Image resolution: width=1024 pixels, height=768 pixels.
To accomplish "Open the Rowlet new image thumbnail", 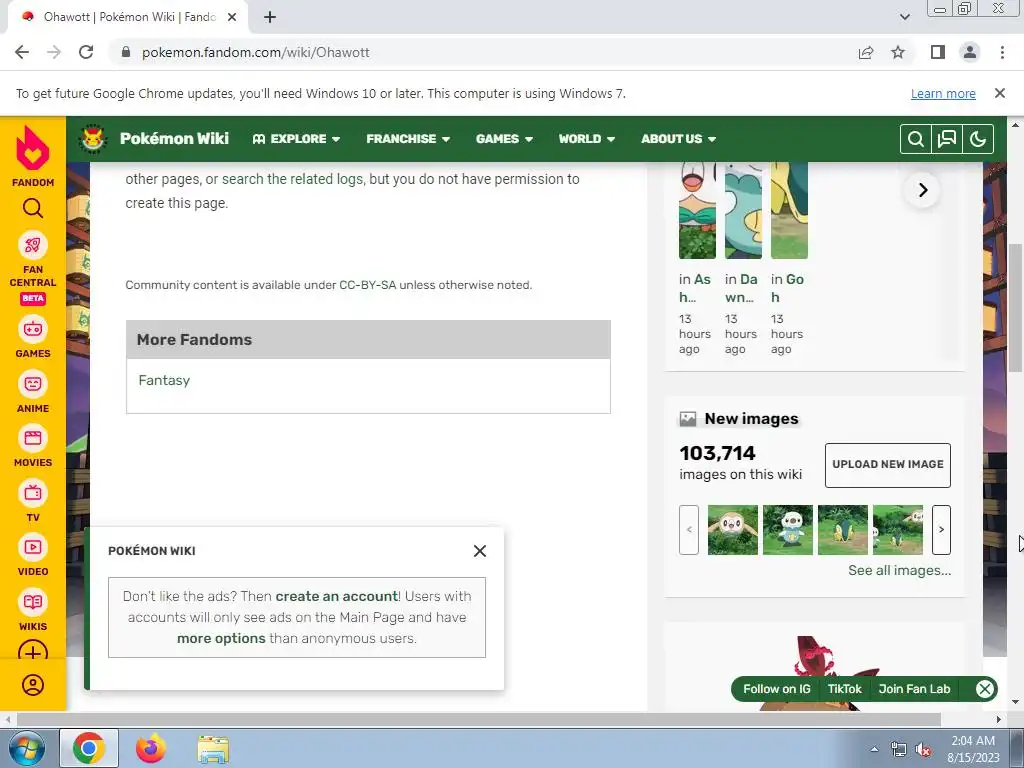I will 733,530.
